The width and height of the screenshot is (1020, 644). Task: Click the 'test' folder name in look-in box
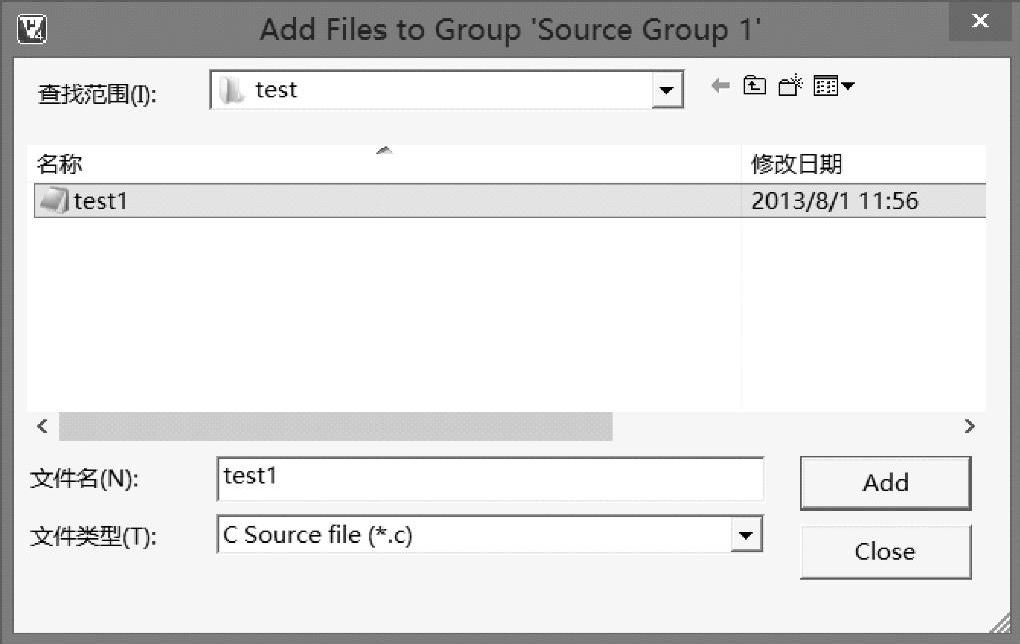tap(276, 90)
